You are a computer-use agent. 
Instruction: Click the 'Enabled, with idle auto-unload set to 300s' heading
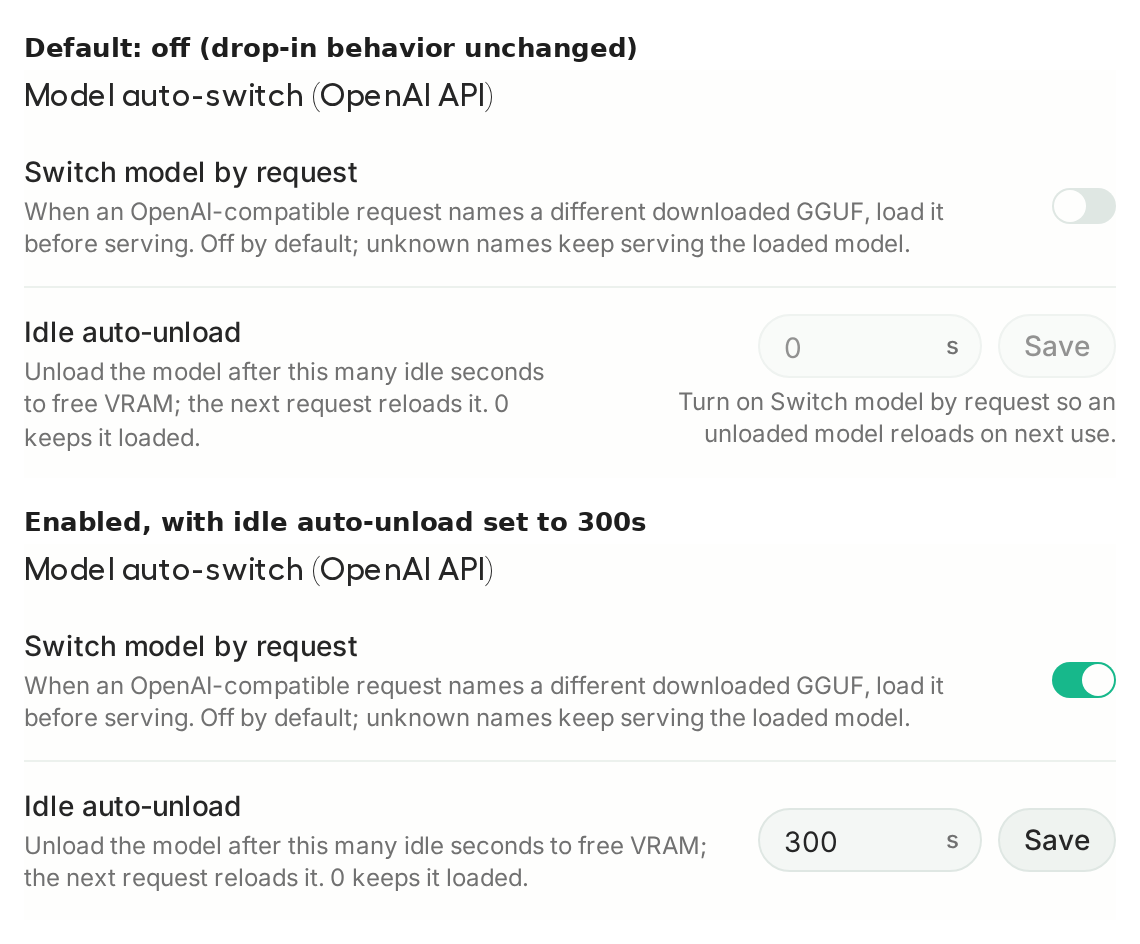point(335,522)
